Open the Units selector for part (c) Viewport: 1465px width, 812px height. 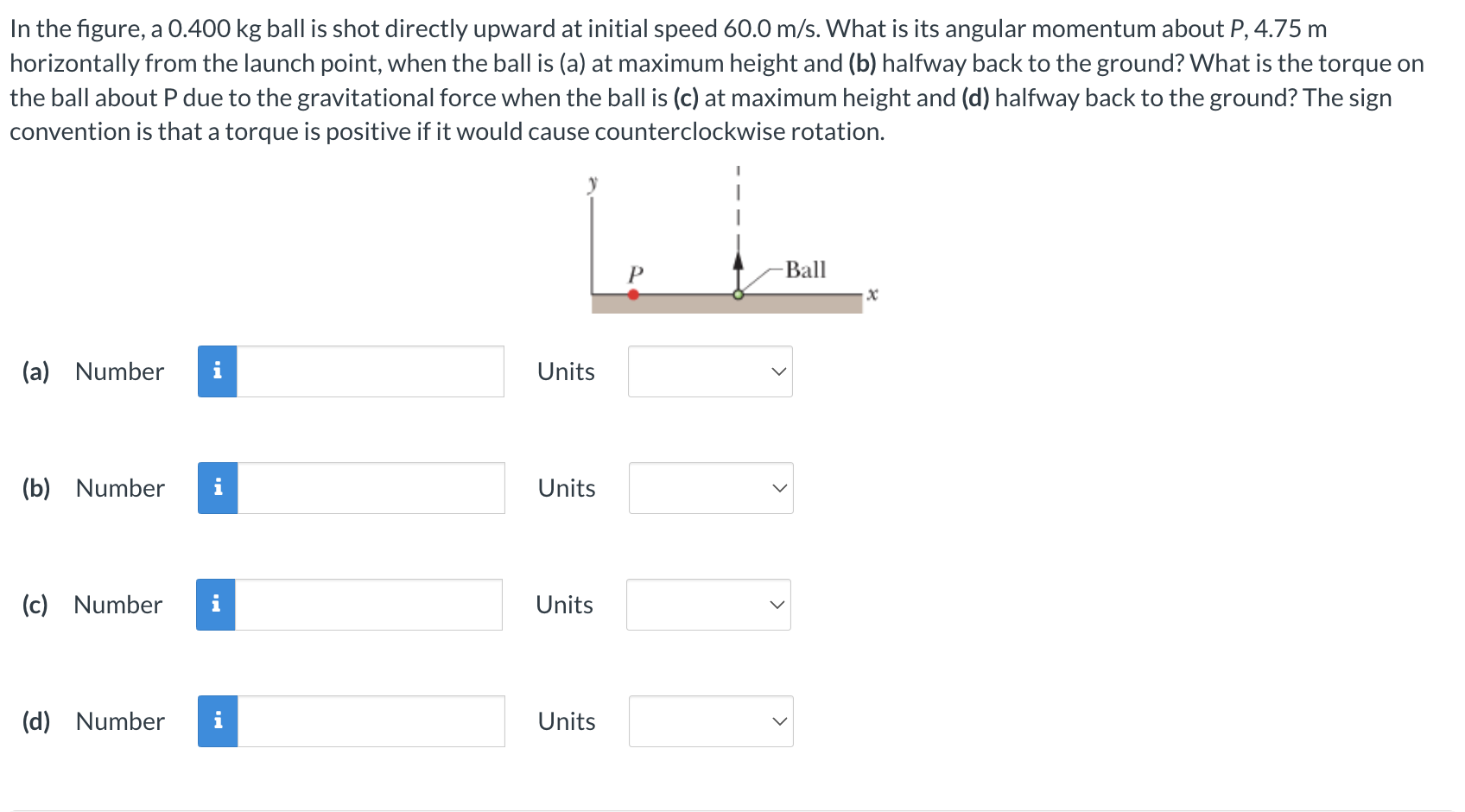pos(708,605)
